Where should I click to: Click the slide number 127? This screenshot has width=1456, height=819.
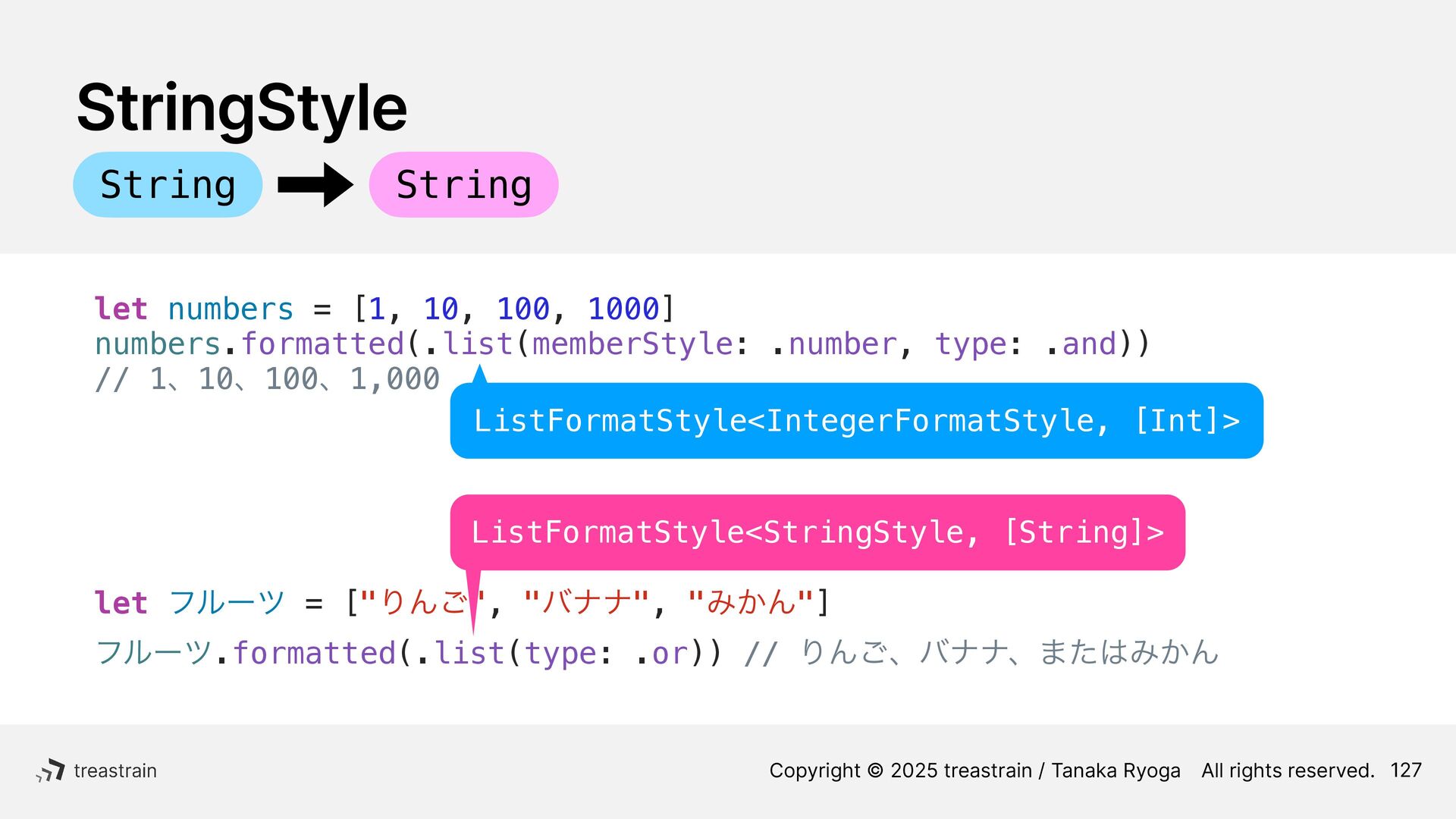click(x=1406, y=770)
